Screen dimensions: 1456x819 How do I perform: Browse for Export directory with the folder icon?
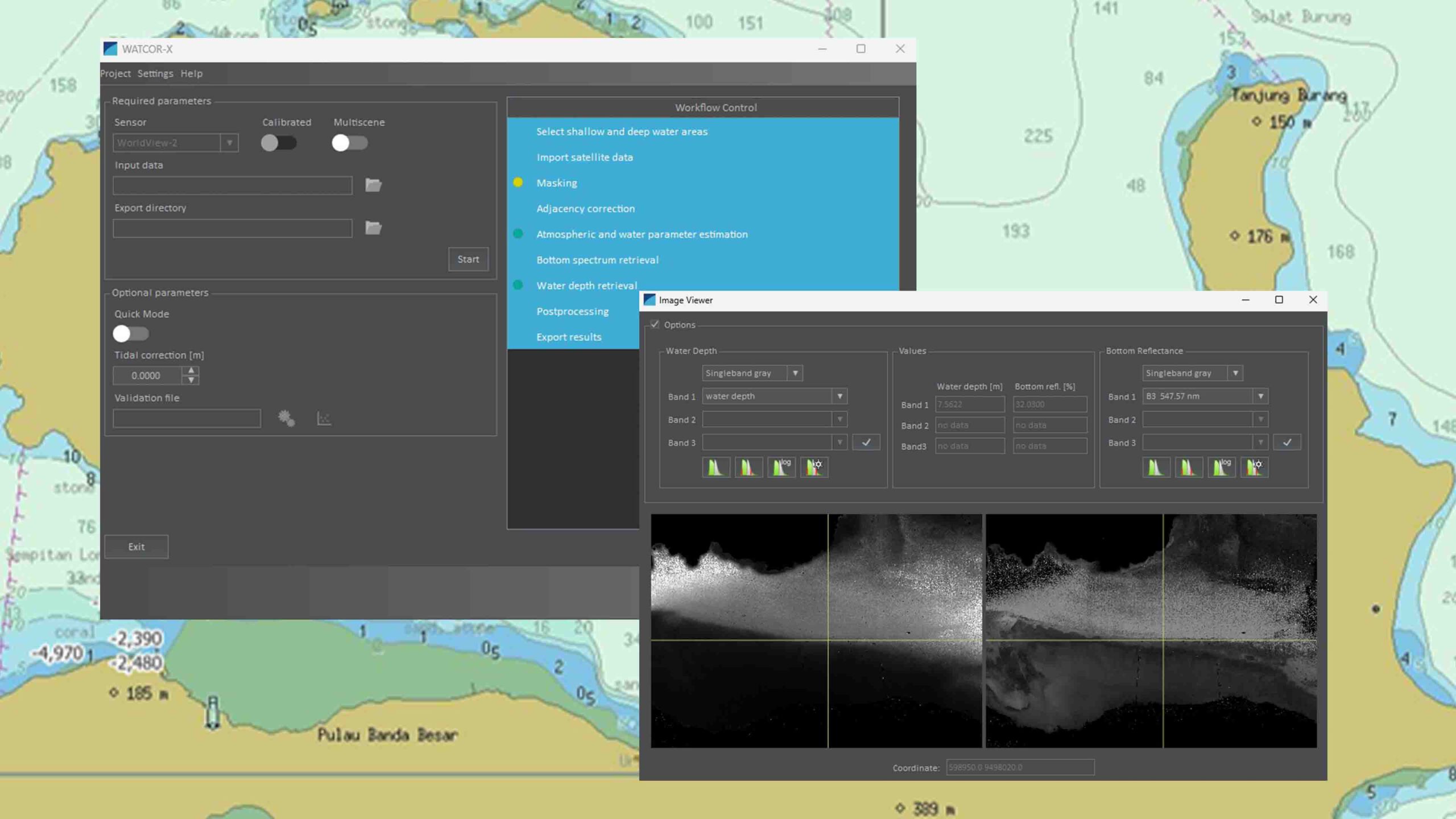pos(373,227)
